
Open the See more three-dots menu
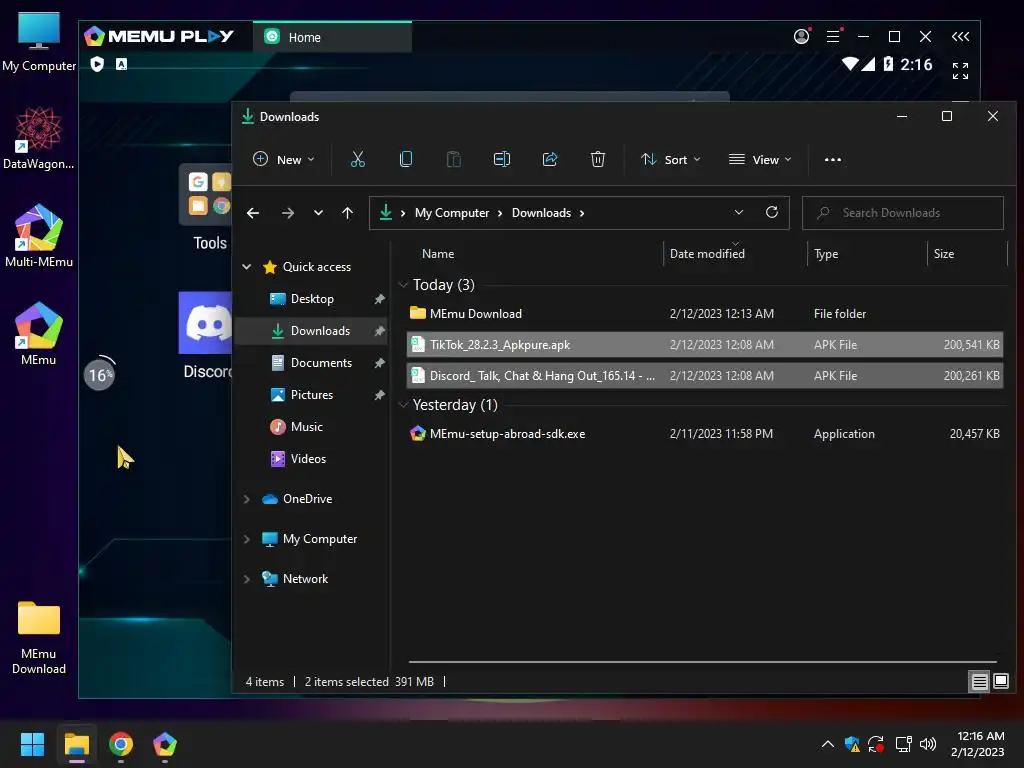[833, 159]
